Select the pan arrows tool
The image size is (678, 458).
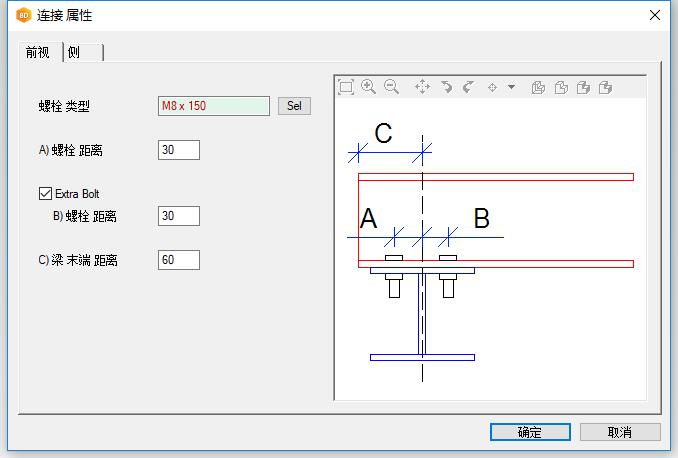tap(422, 87)
